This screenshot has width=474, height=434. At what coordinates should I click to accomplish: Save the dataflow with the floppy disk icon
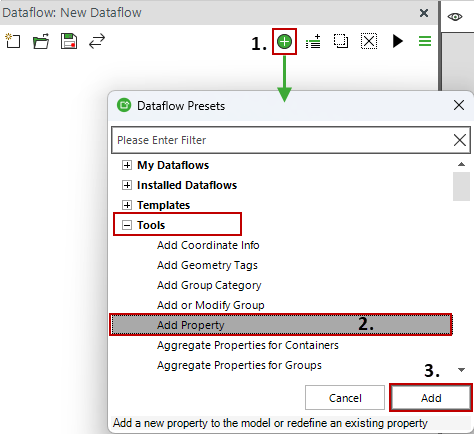(69, 41)
